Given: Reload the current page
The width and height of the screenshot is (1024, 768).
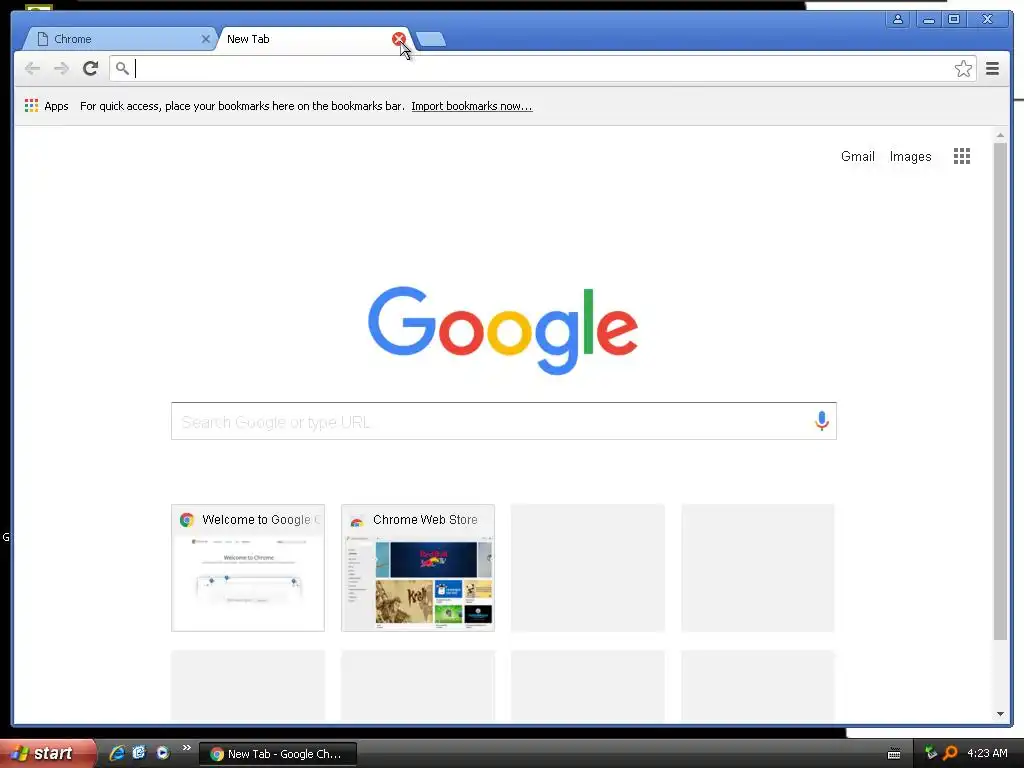Looking at the screenshot, I should tap(90, 69).
